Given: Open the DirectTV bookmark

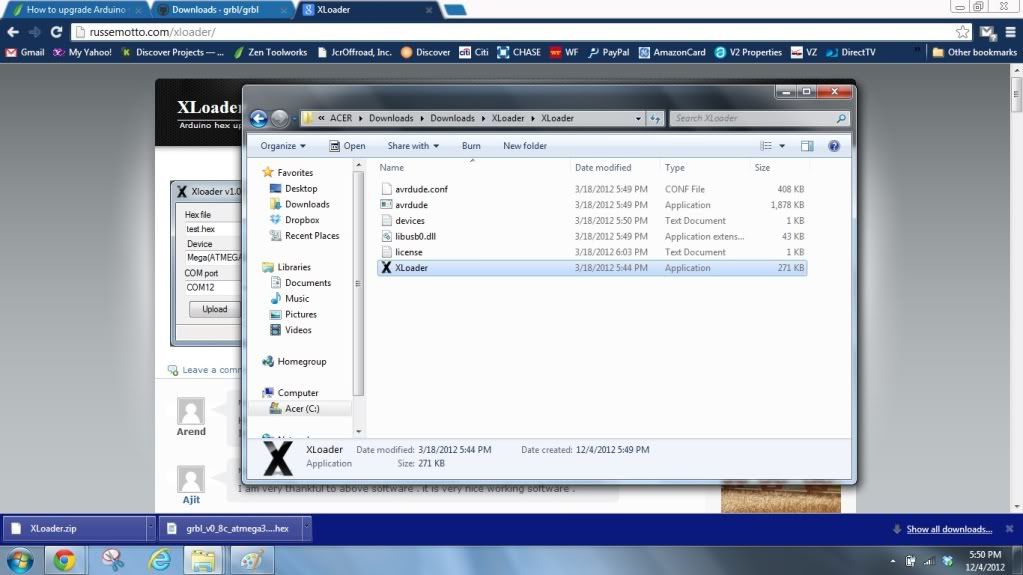Looking at the screenshot, I should 851,52.
